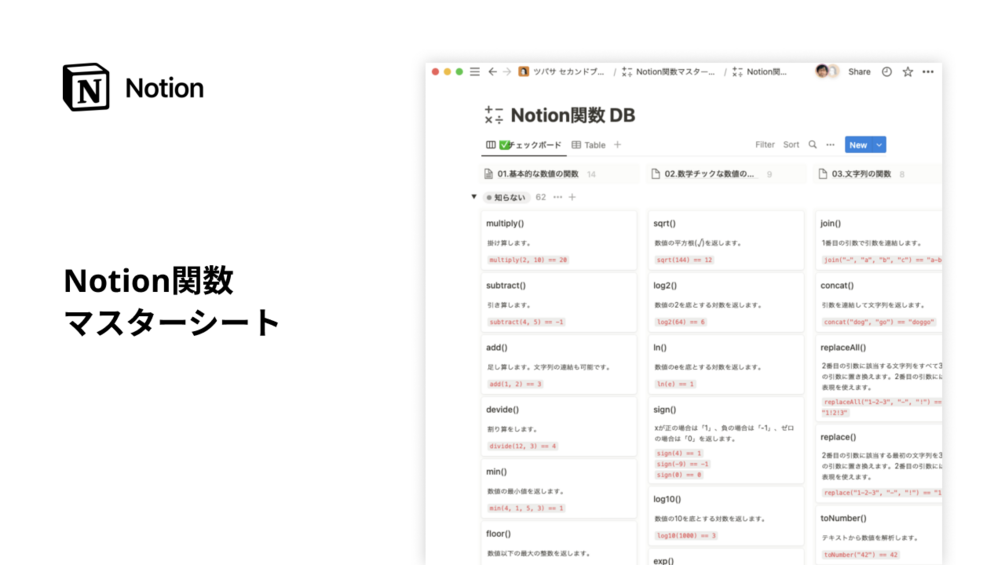Click the 知らない group tag

[506, 197]
